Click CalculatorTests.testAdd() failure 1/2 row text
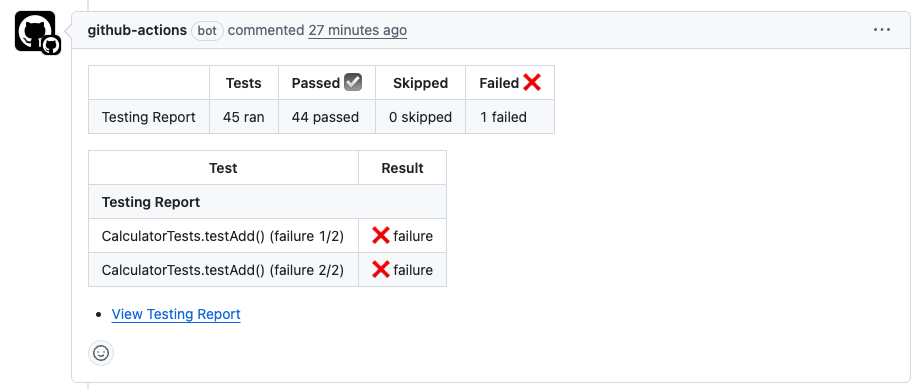 pyautogui.click(x=223, y=236)
